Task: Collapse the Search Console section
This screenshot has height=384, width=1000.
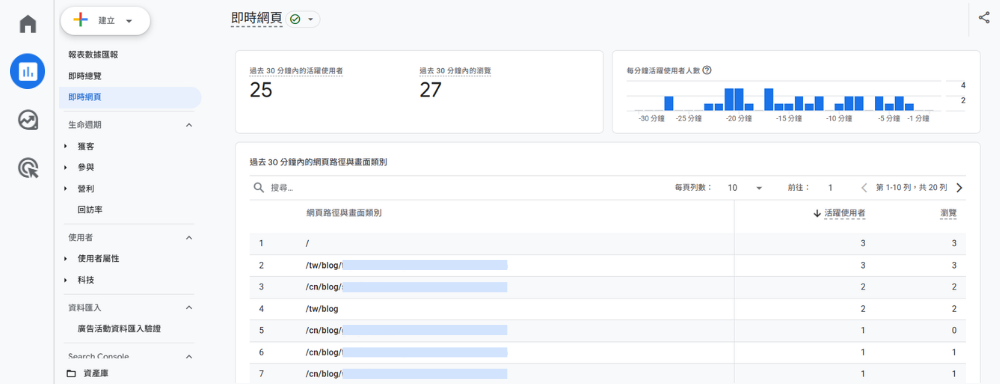Action: pyautogui.click(x=189, y=357)
